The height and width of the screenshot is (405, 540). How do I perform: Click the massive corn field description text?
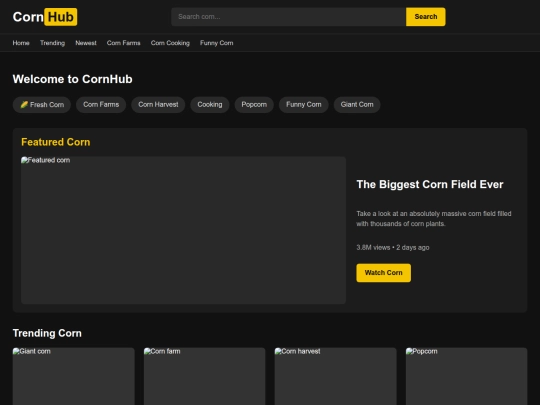coord(434,219)
